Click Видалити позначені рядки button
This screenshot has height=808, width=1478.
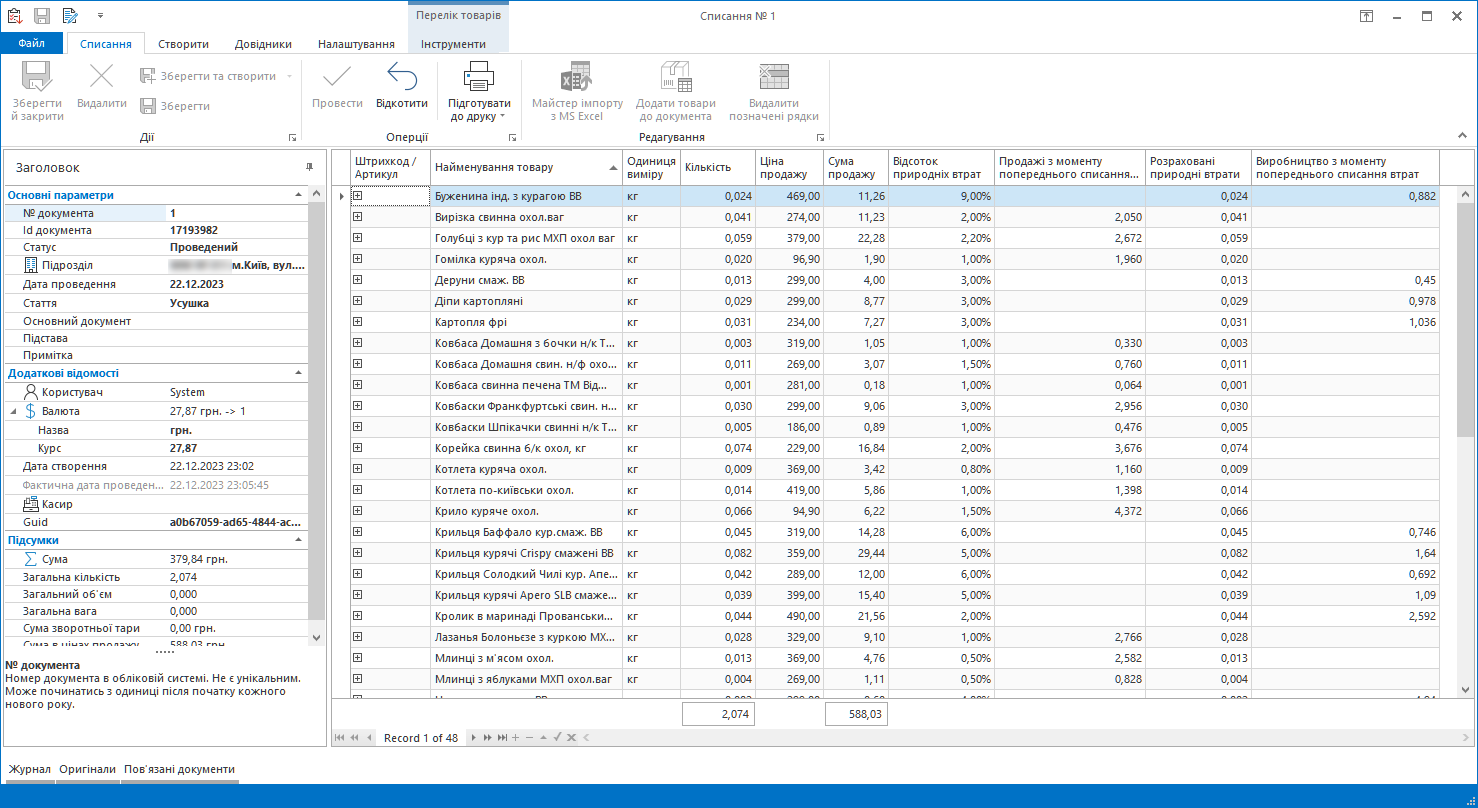tap(774, 91)
